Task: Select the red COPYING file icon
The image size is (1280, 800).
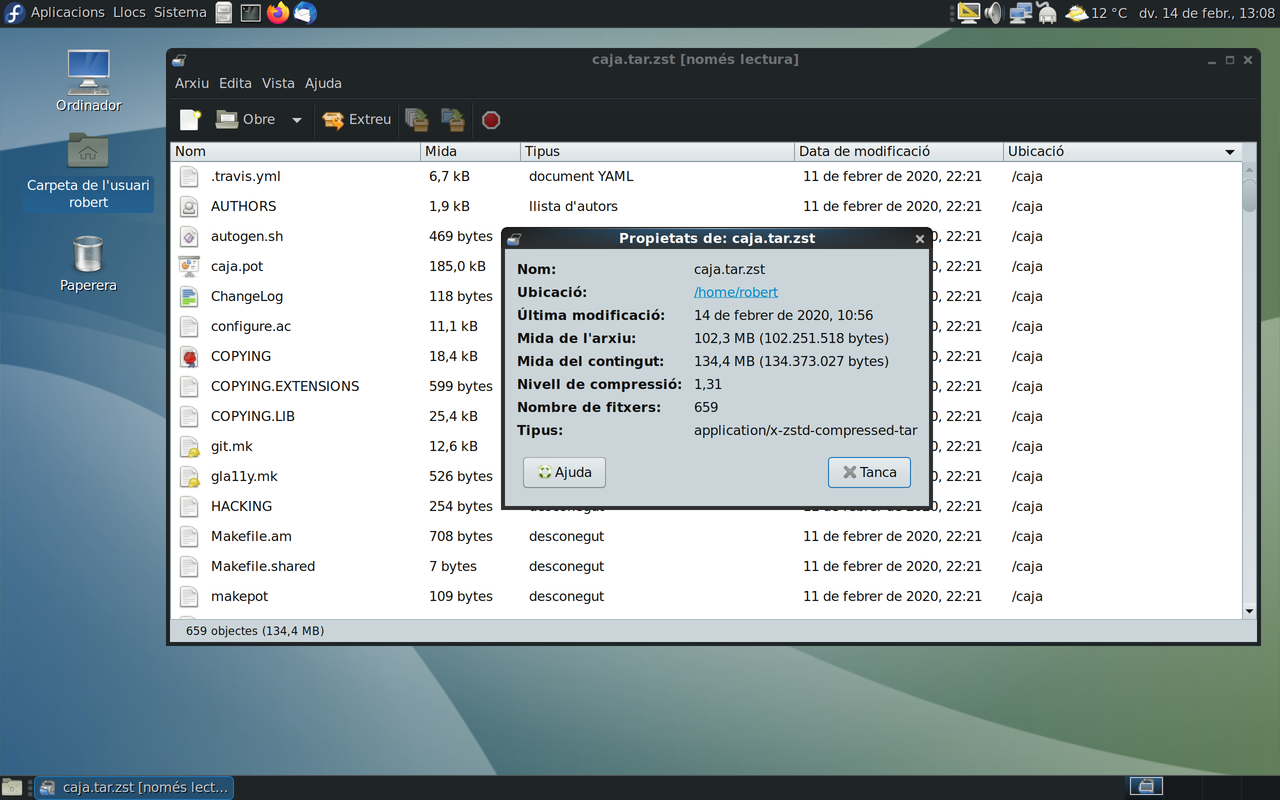Action: [x=189, y=356]
